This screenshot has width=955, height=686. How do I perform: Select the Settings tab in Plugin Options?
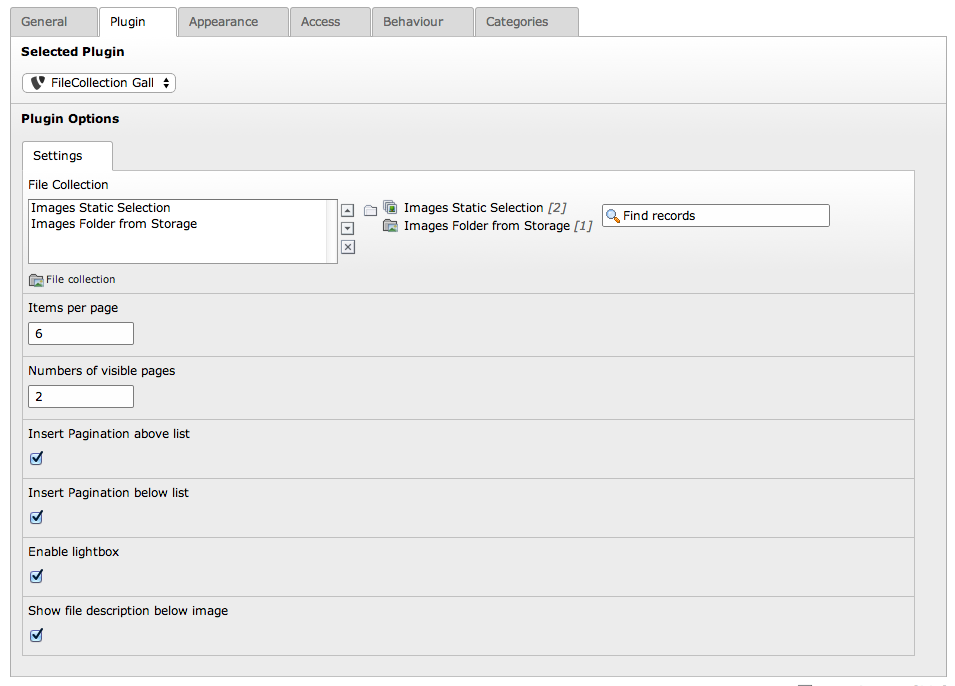tap(58, 156)
